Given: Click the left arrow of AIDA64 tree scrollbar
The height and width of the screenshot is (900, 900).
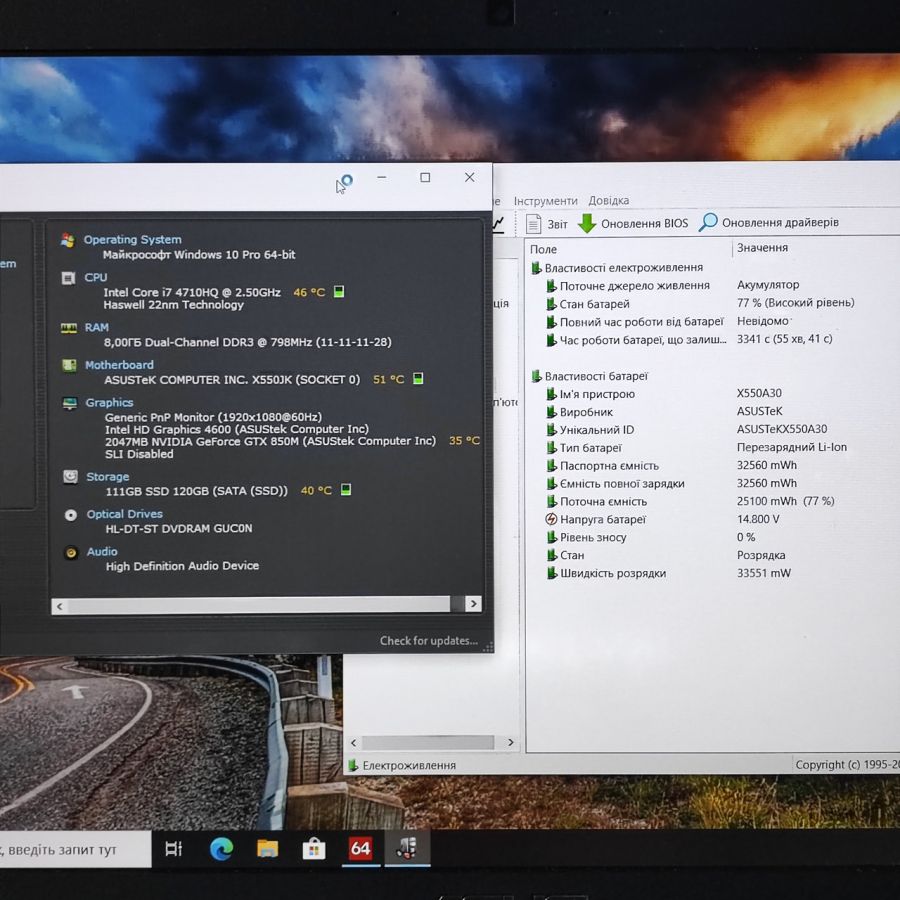Looking at the screenshot, I should coord(354,743).
